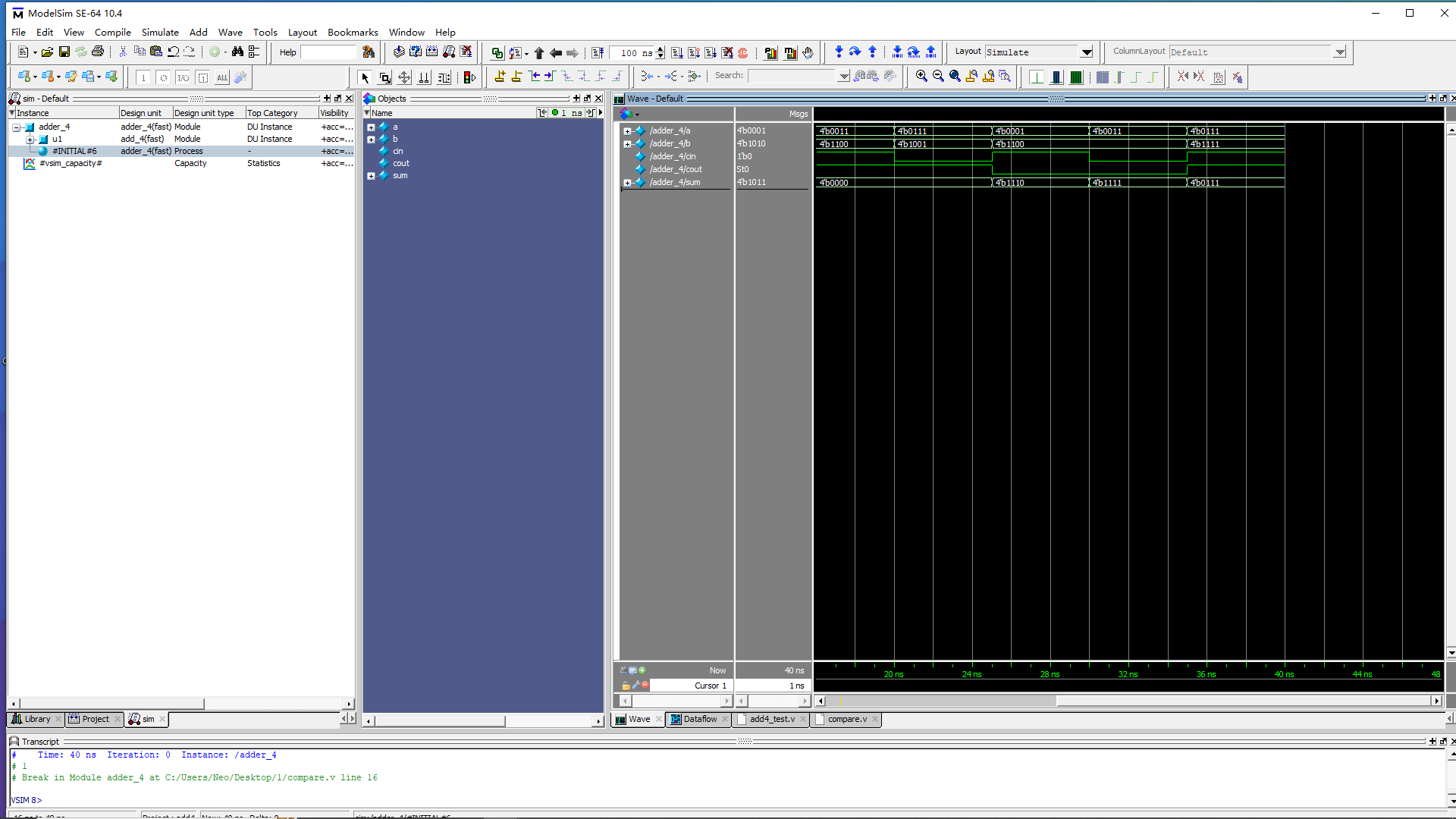
Task: Toggle the ALL filter button in toolbar
Action: coord(221,77)
